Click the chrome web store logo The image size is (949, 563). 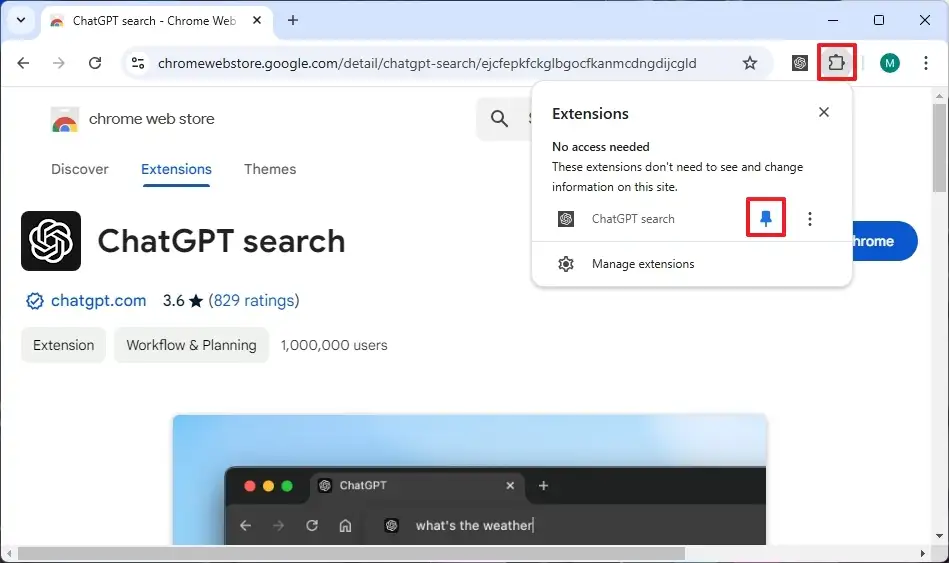click(x=65, y=119)
